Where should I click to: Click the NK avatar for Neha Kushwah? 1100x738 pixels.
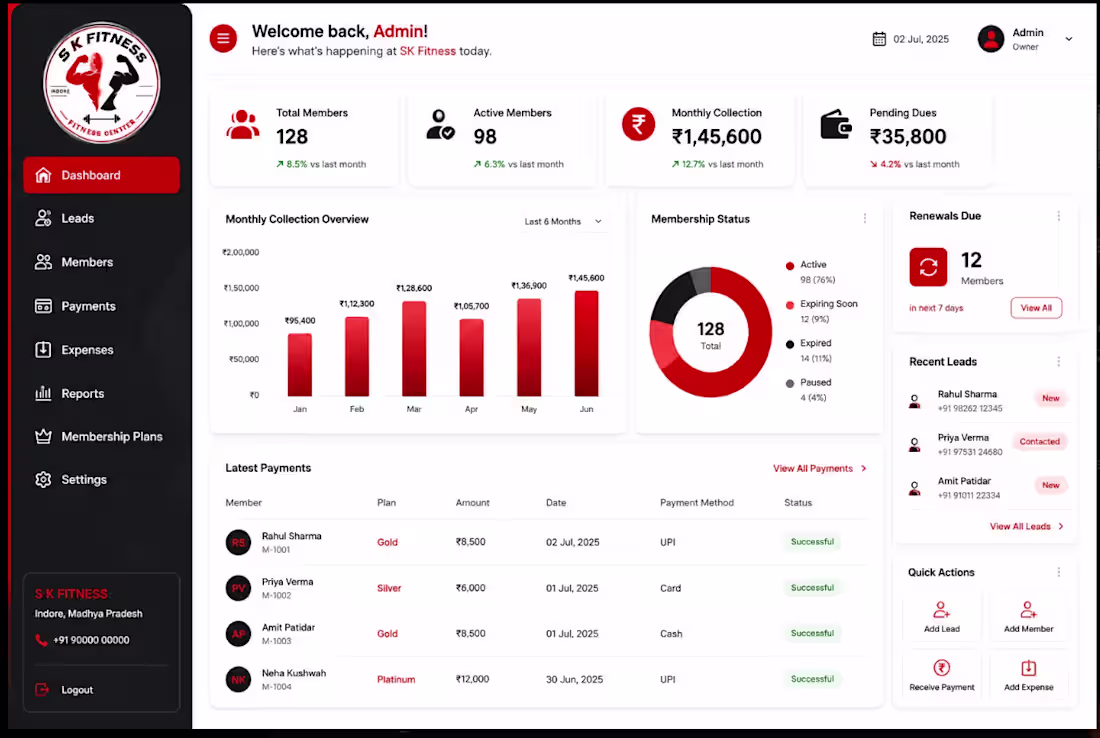tap(239, 680)
